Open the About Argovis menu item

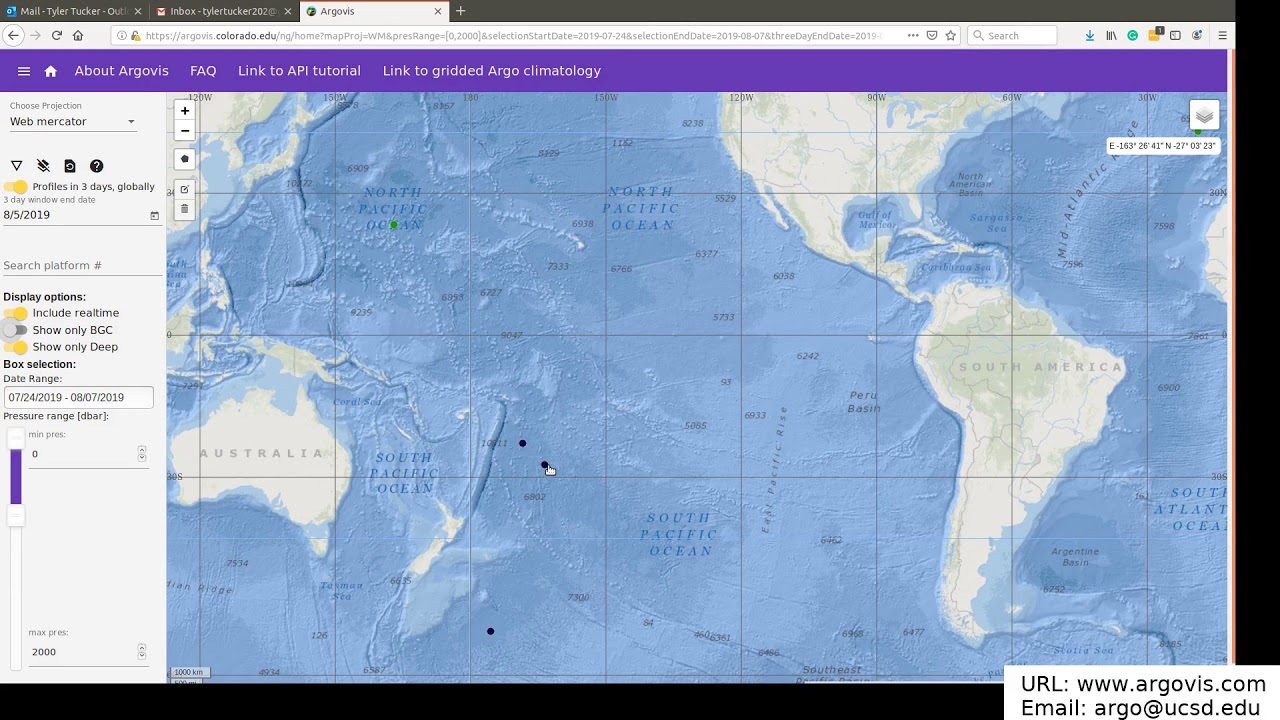(x=121, y=71)
